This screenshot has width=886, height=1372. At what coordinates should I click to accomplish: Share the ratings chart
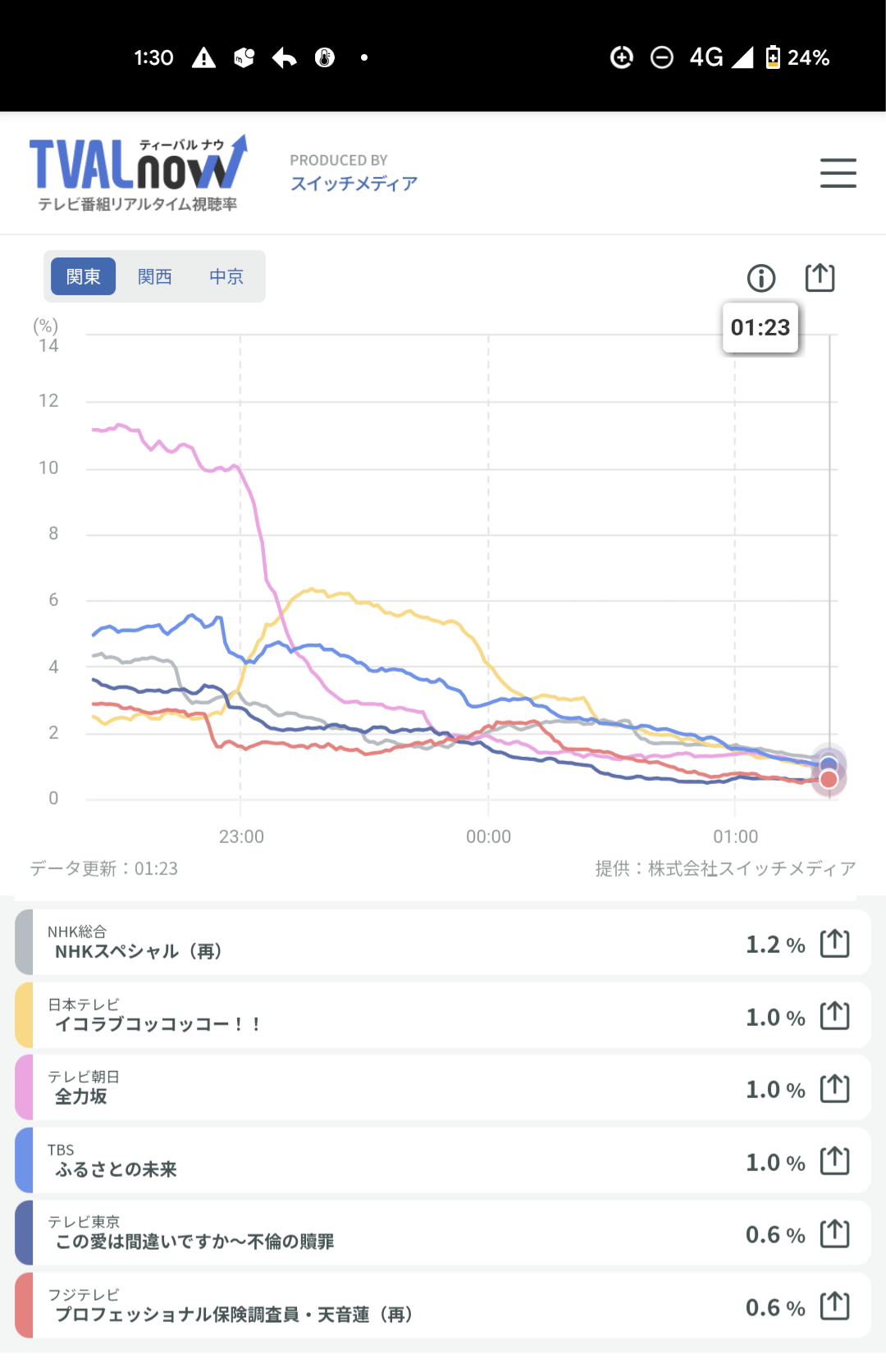pyautogui.click(x=820, y=278)
